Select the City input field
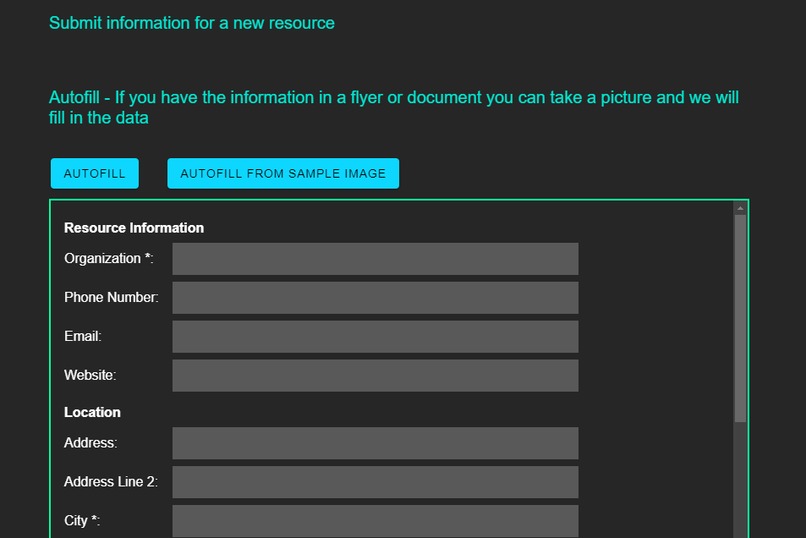 [375, 521]
